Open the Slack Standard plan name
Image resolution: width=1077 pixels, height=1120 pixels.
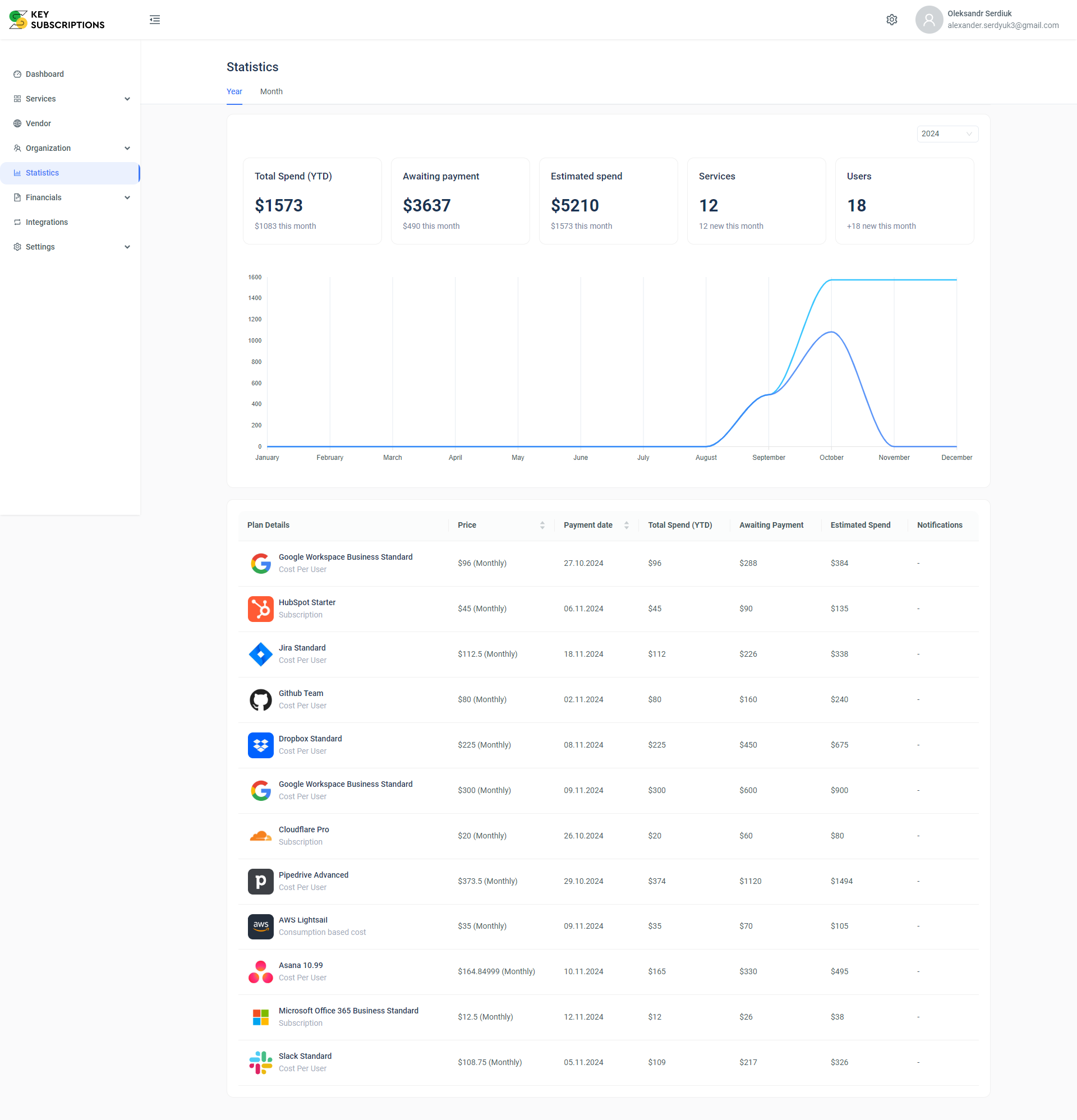point(305,1057)
